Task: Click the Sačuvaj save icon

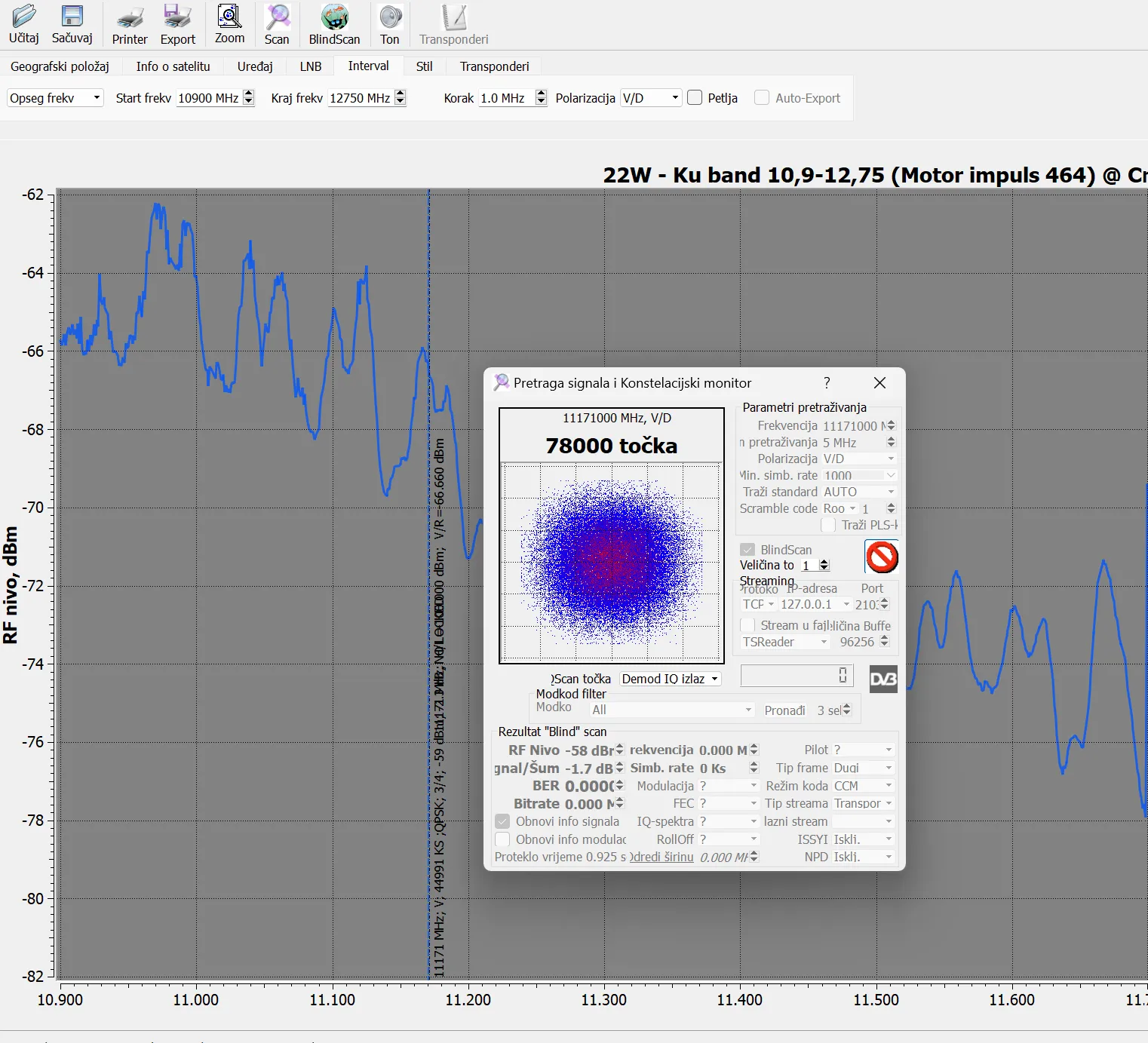Action: click(x=72, y=17)
